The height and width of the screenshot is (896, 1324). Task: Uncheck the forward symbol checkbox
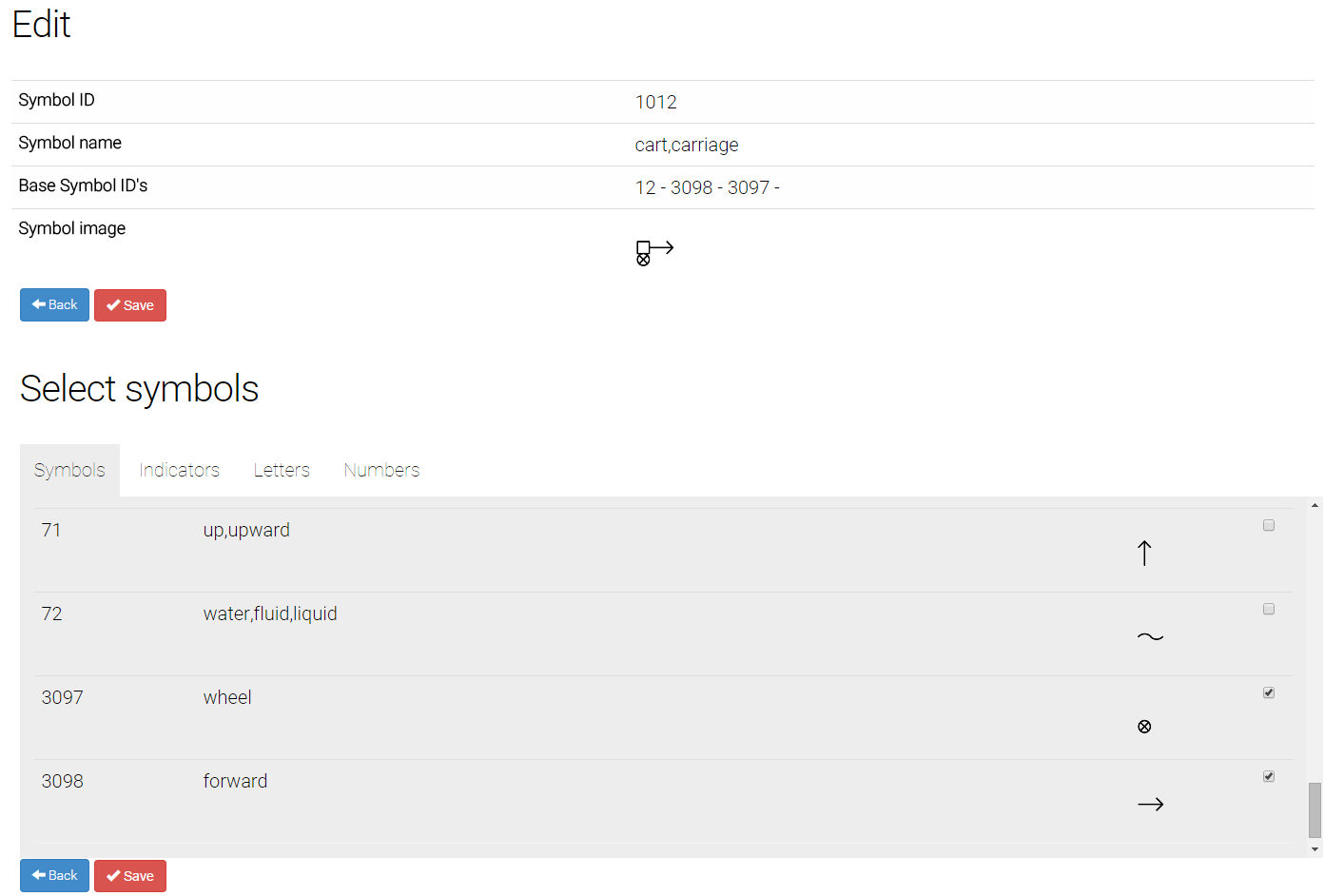1269,776
